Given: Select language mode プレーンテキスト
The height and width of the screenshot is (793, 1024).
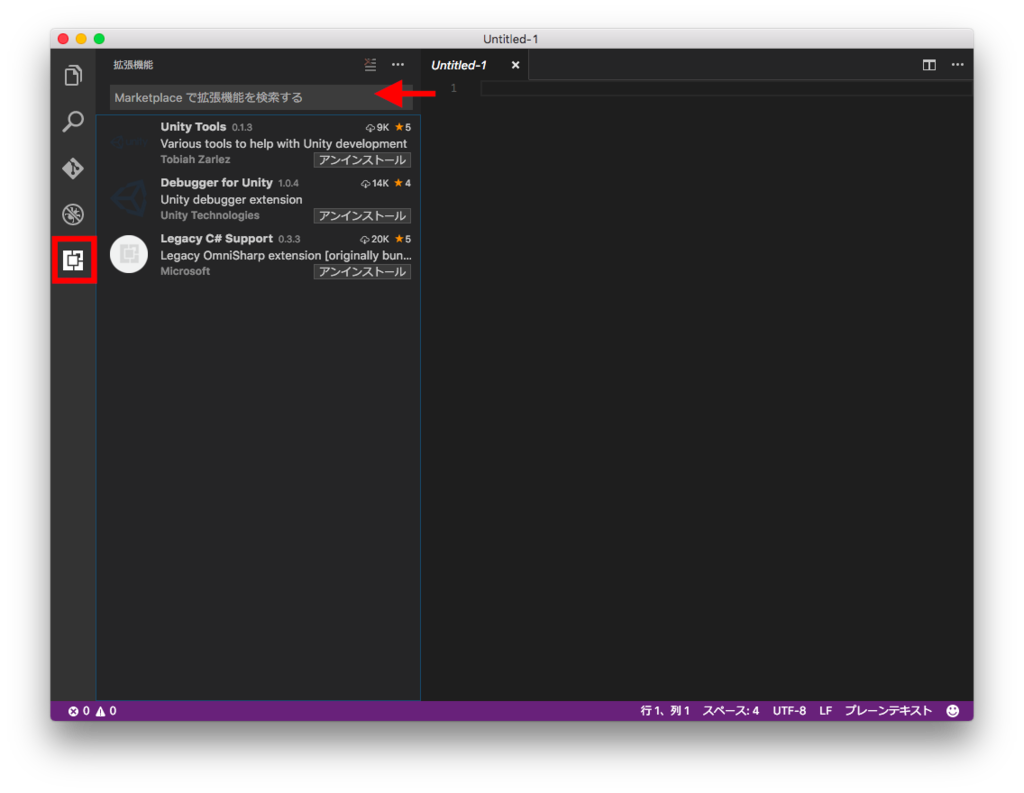Looking at the screenshot, I should [x=888, y=711].
